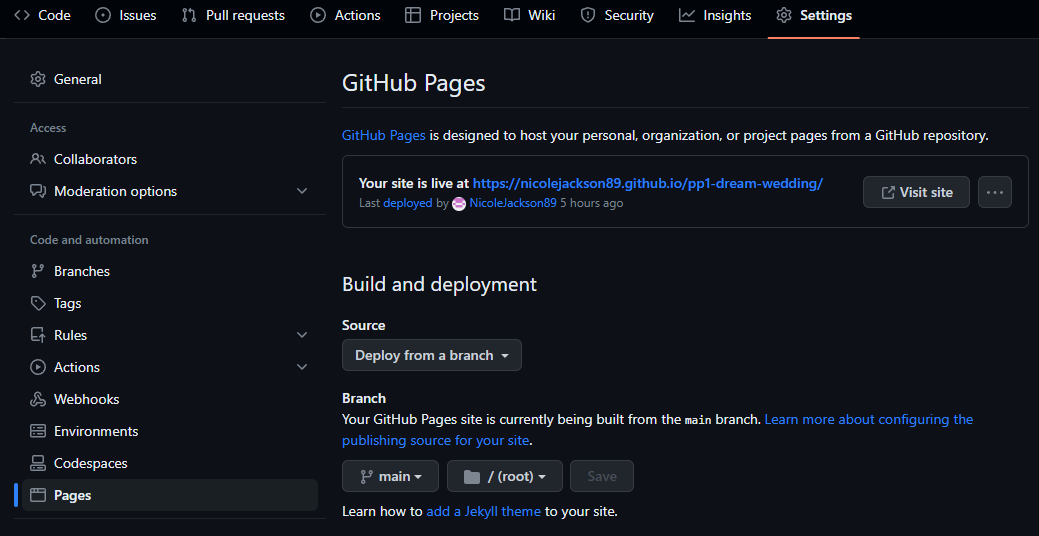Open the three-dots site options menu
1039x536 pixels.
tap(995, 192)
